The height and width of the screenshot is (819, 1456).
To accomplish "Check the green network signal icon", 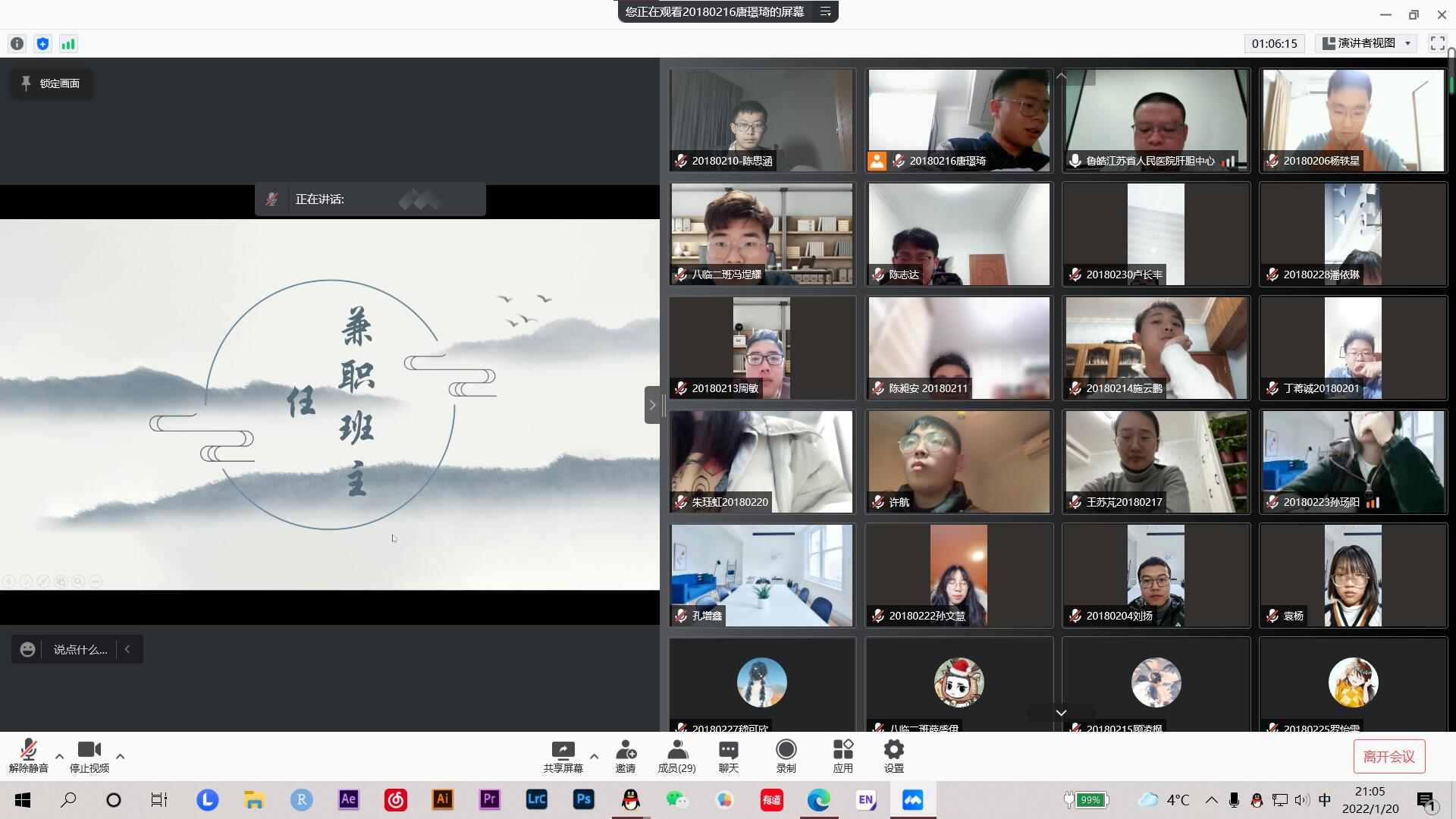I will [x=68, y=44].
